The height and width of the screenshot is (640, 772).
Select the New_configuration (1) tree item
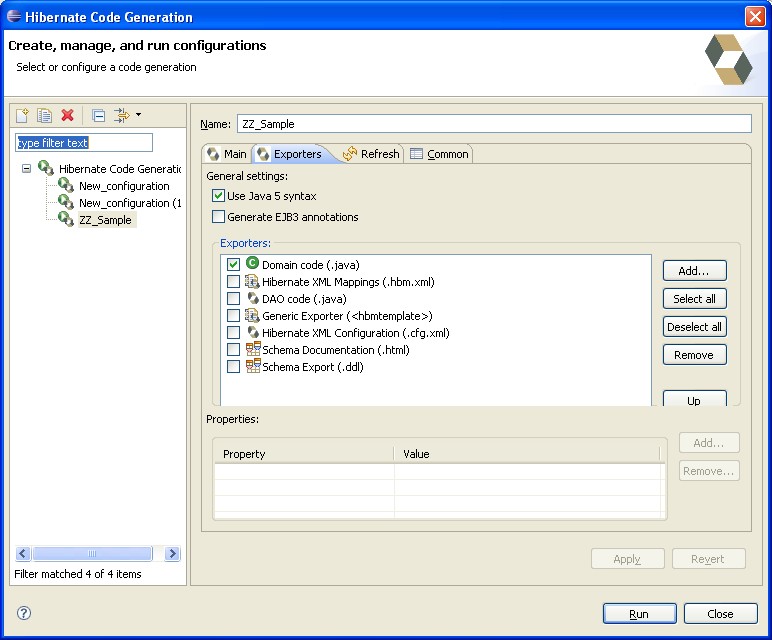point(130,203)
